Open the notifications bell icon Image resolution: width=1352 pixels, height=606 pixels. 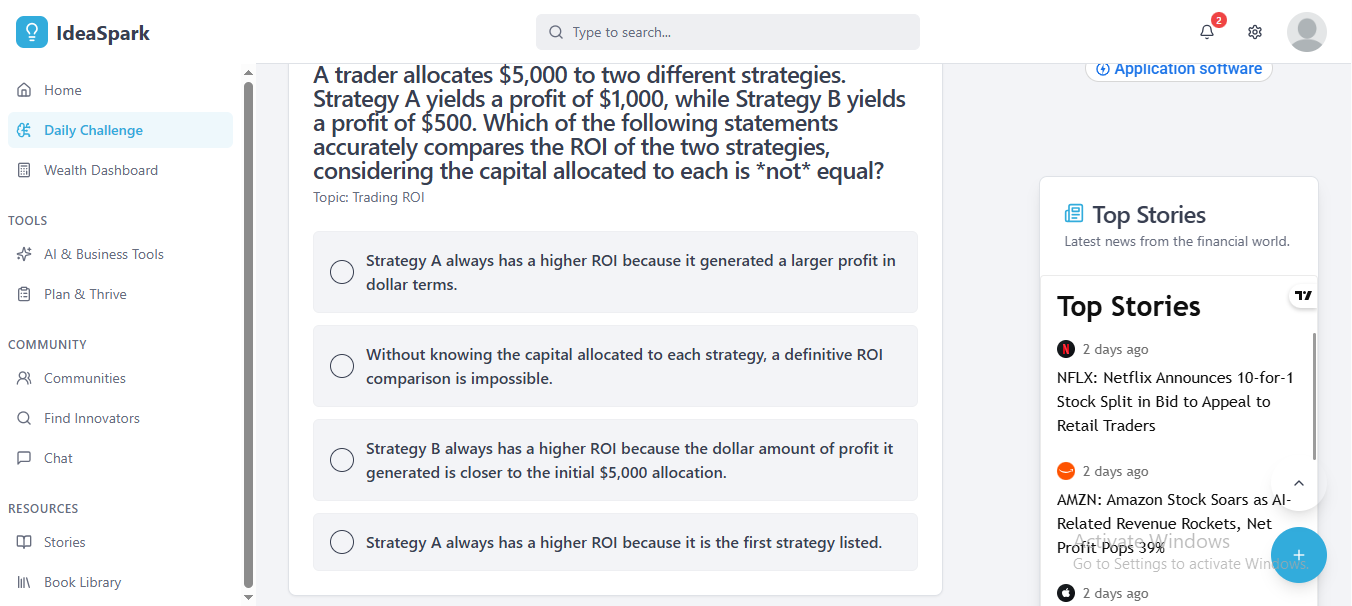pyautogui.click(x=1207, y=32)
